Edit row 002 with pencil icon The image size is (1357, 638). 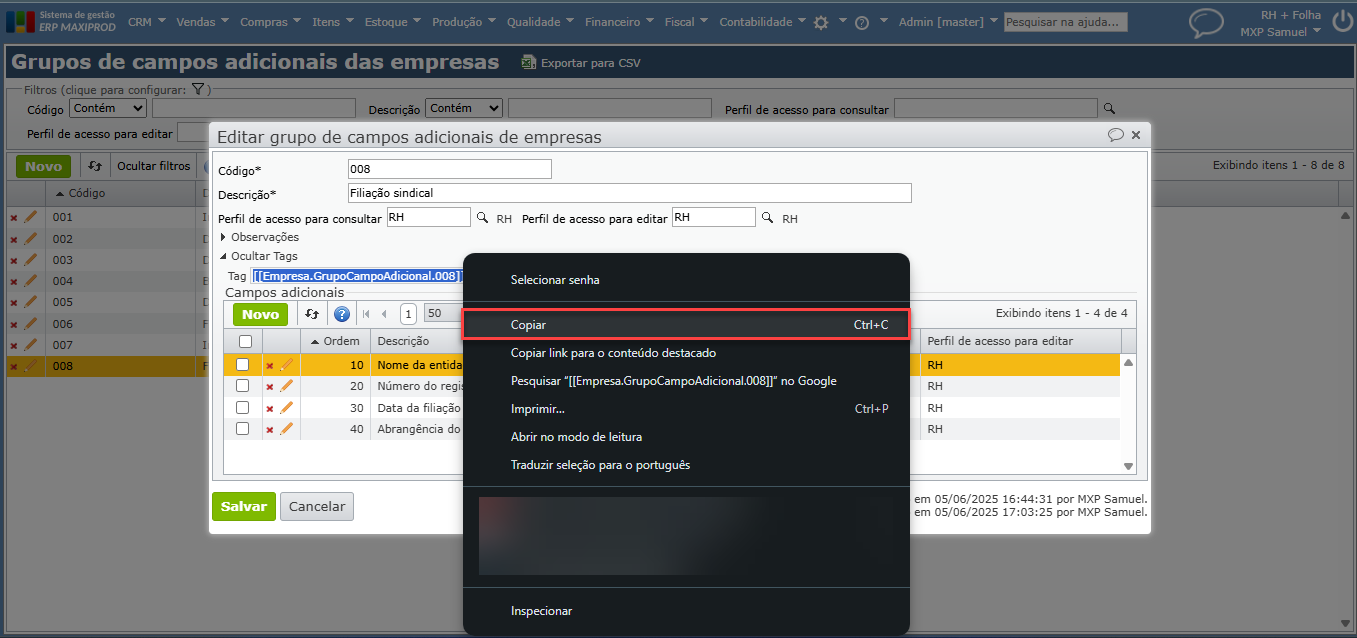[30, 238]
